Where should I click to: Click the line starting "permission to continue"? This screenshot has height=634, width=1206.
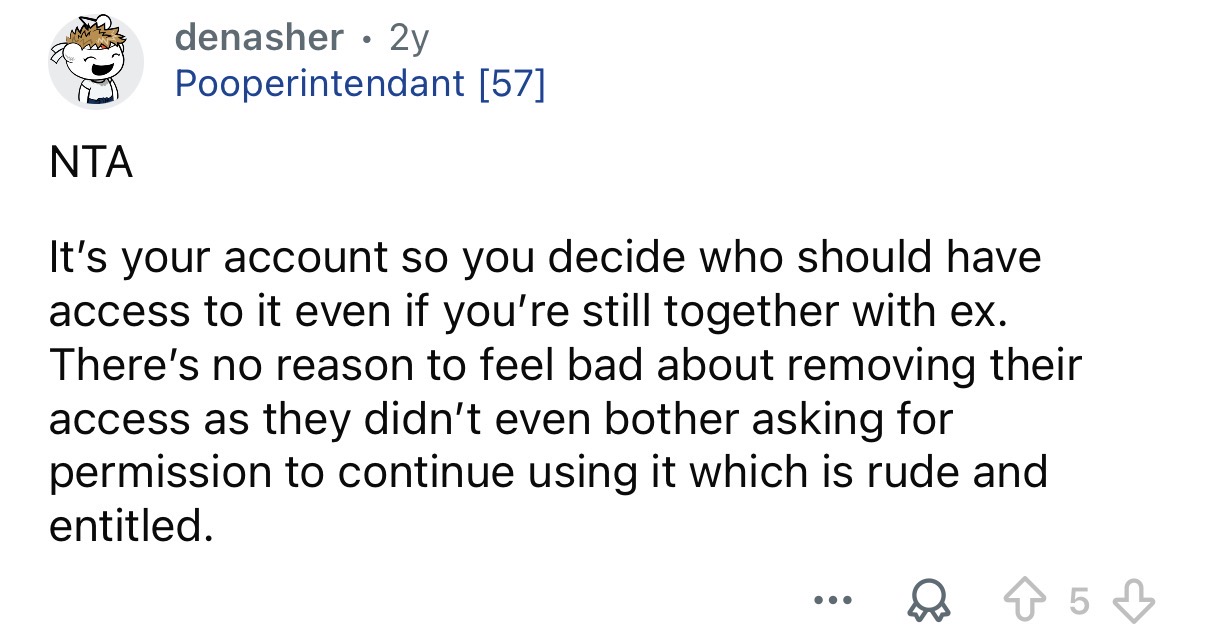pos(548,471)
